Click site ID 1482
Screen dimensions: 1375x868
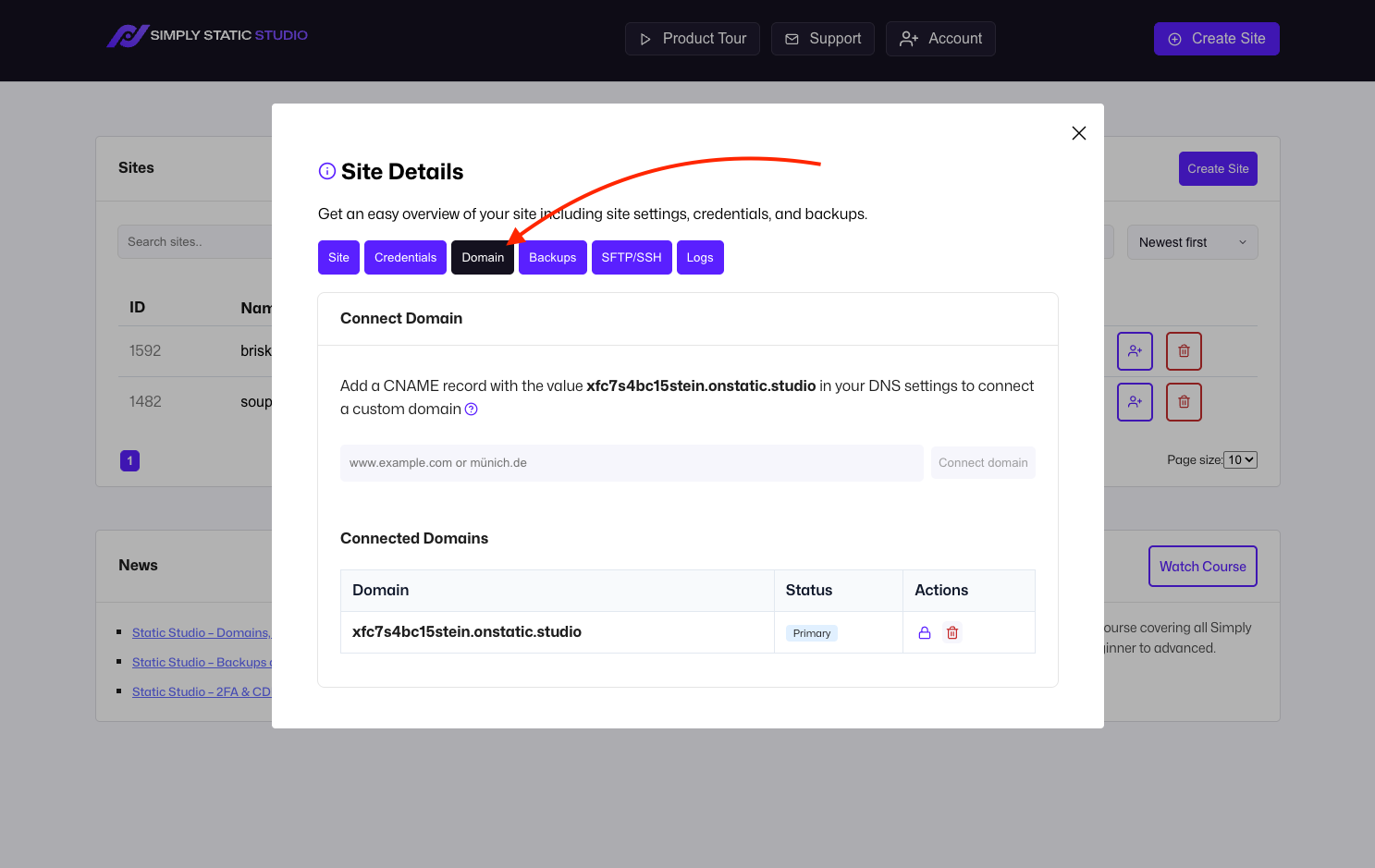click(145, 402)
